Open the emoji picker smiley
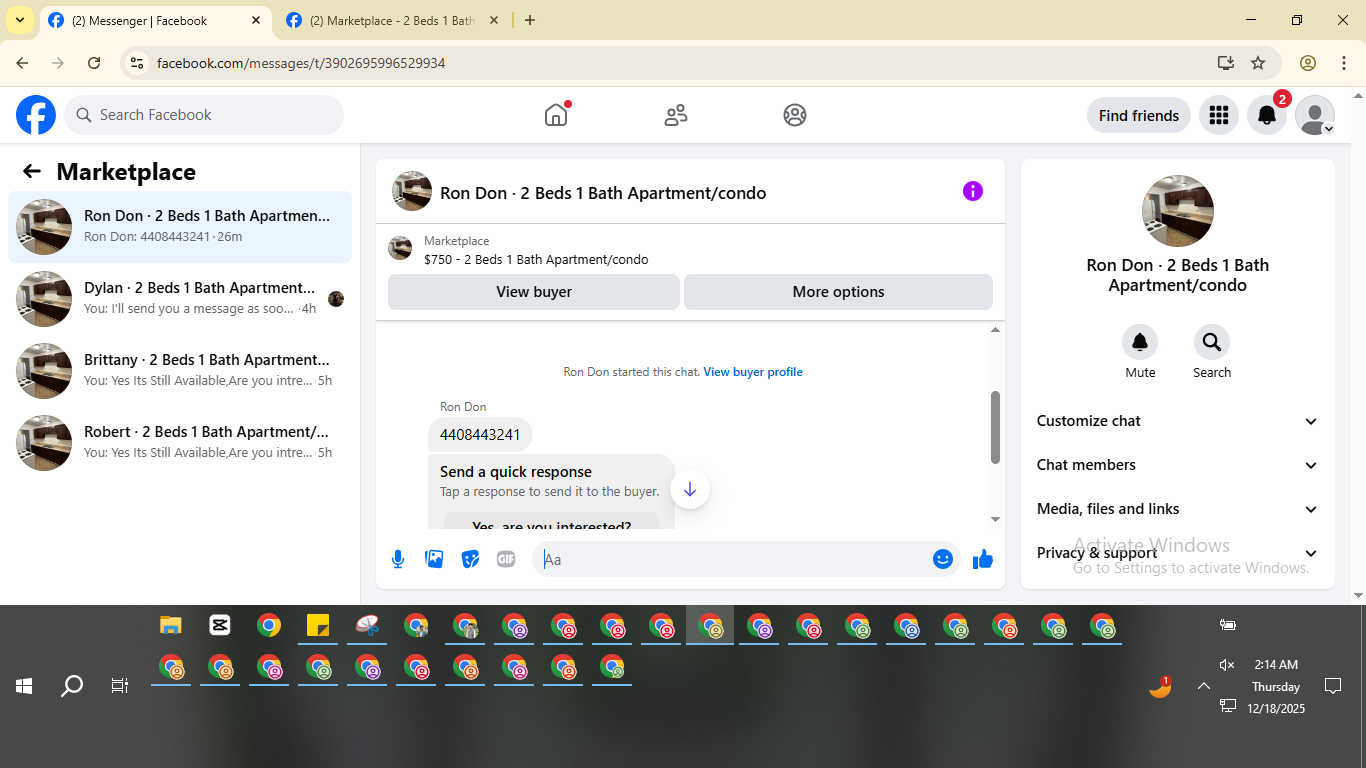The width and height of the screenshot is (1366, 768). pyautogui.click(x=943, y=559)
